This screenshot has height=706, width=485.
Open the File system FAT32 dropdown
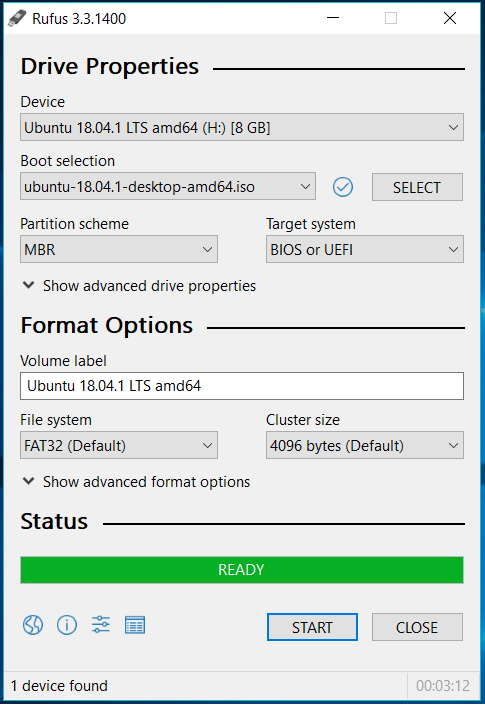[x=119, y=445]
